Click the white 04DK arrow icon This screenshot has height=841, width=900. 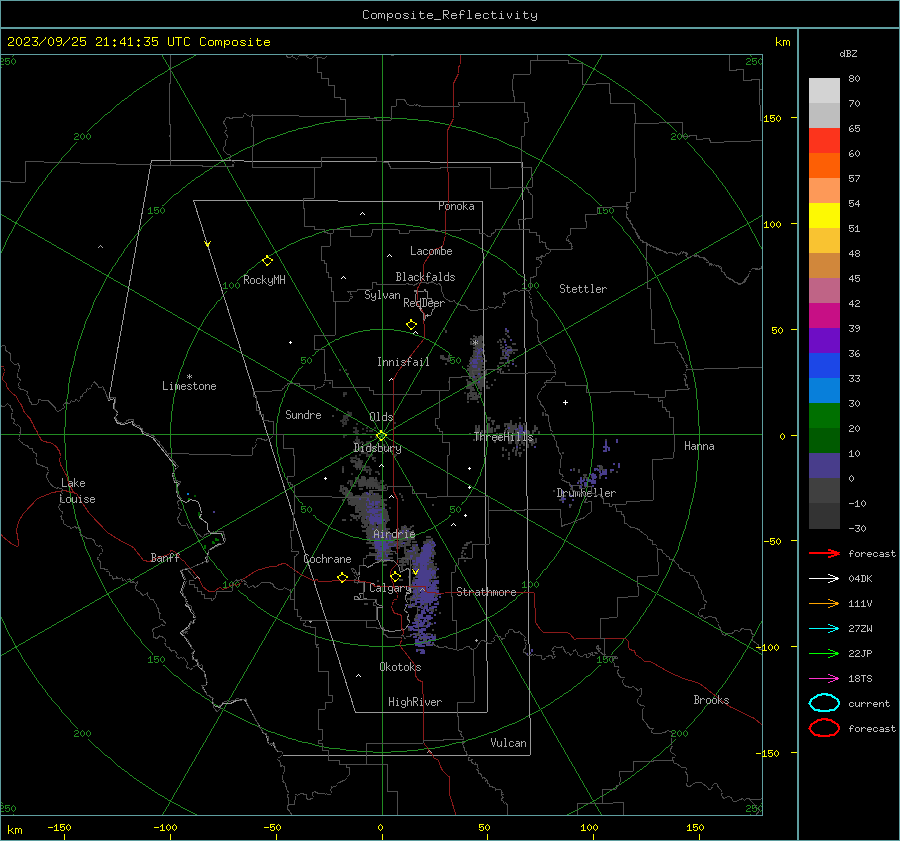click(824, 579)
